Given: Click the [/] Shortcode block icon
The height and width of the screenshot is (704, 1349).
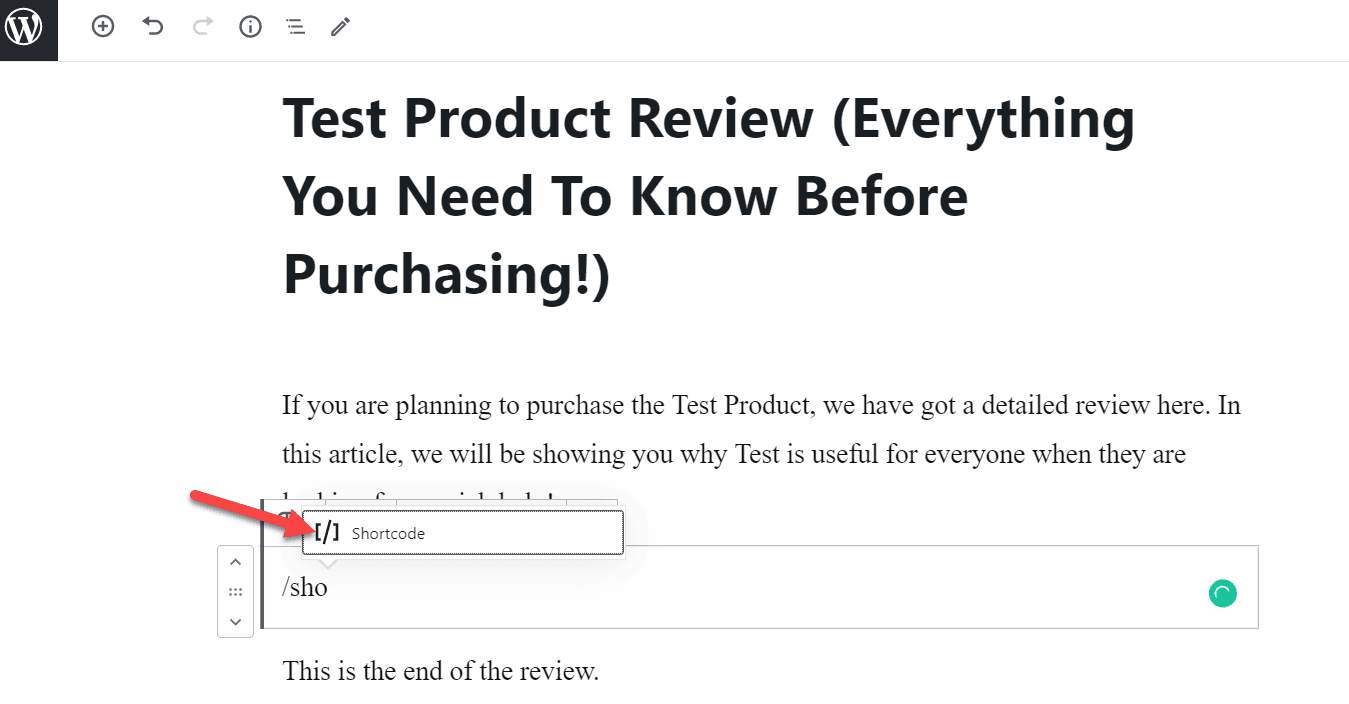Looking at the screenshot, I should (x=327, y=532).
